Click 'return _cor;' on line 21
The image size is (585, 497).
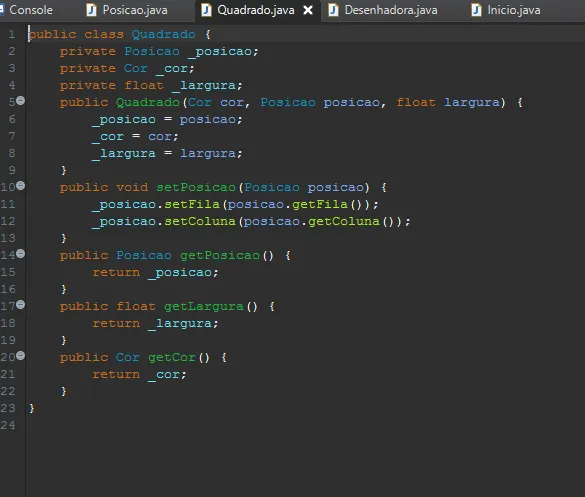(x=139, y=375)
